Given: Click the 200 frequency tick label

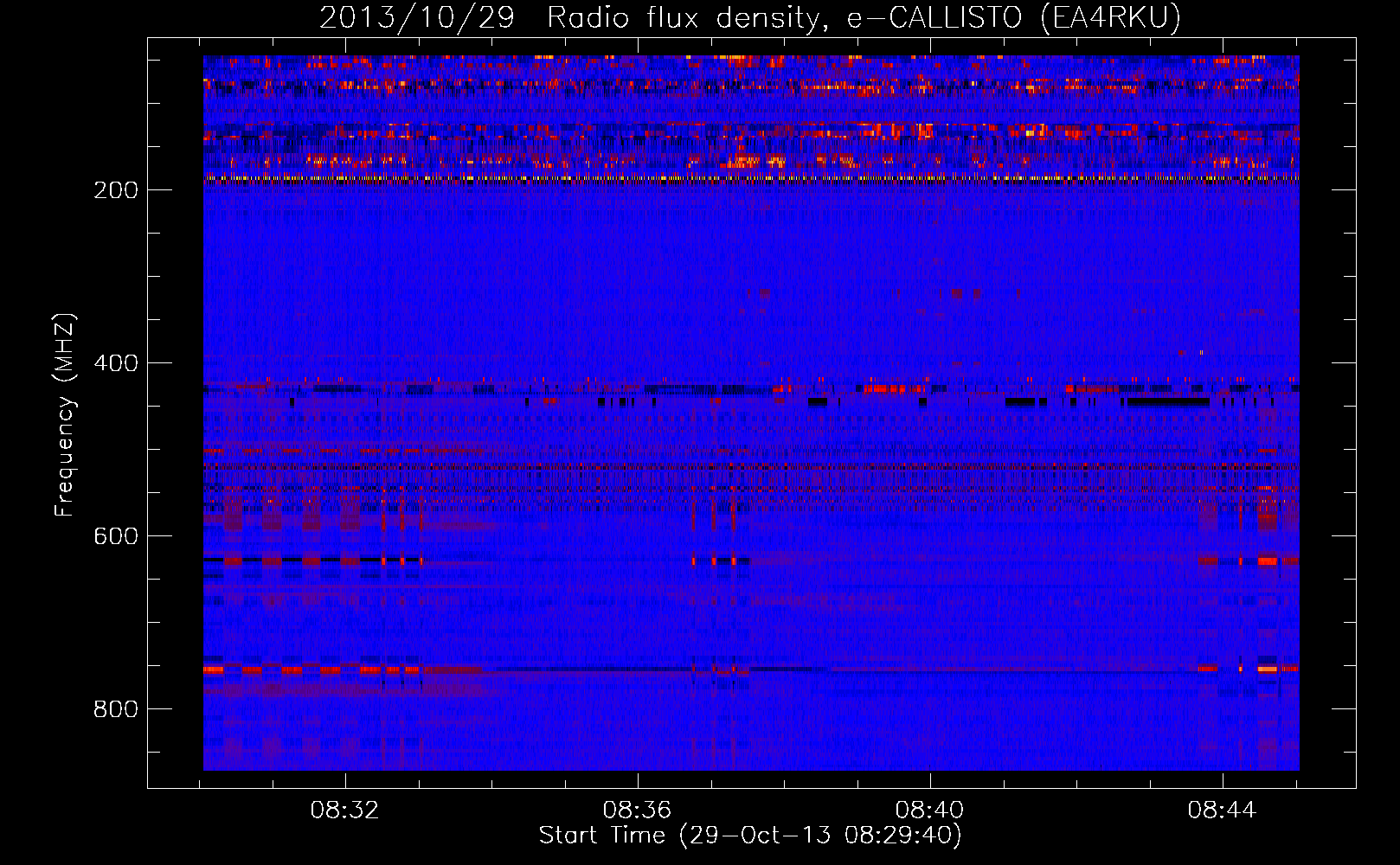Looking at the screenshot, I should [x=116, y=190].
